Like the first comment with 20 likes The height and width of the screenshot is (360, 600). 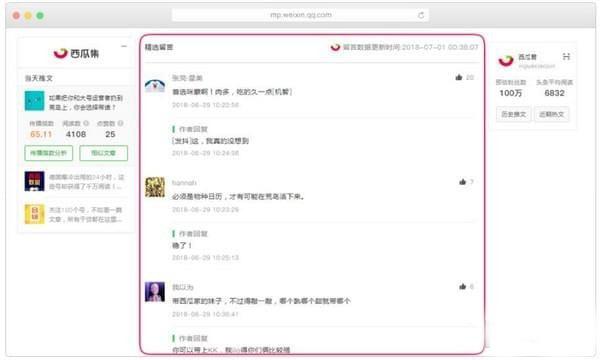[459, 77]
